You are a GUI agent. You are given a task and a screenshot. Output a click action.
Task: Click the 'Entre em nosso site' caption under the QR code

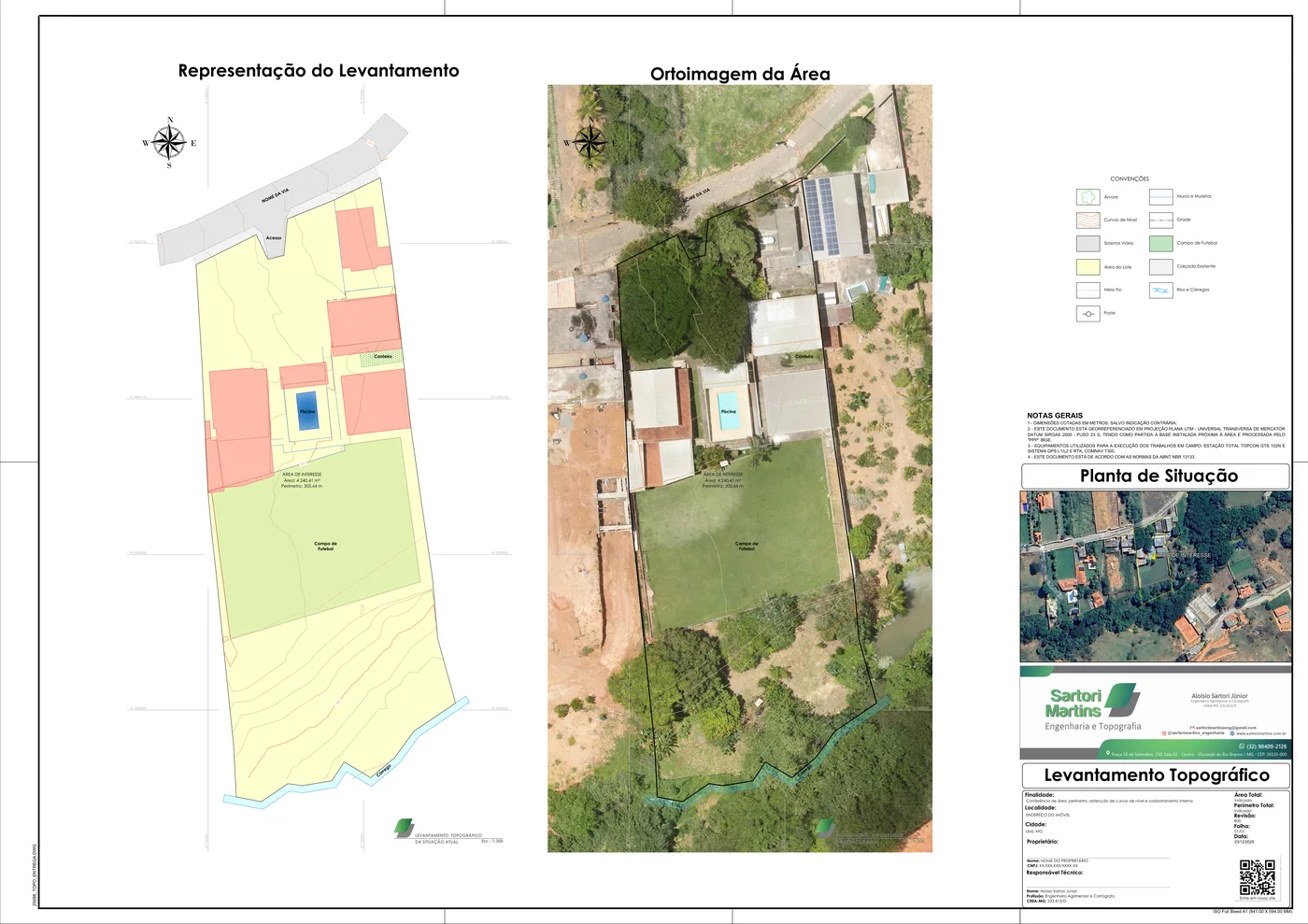tap(1257, 899)
